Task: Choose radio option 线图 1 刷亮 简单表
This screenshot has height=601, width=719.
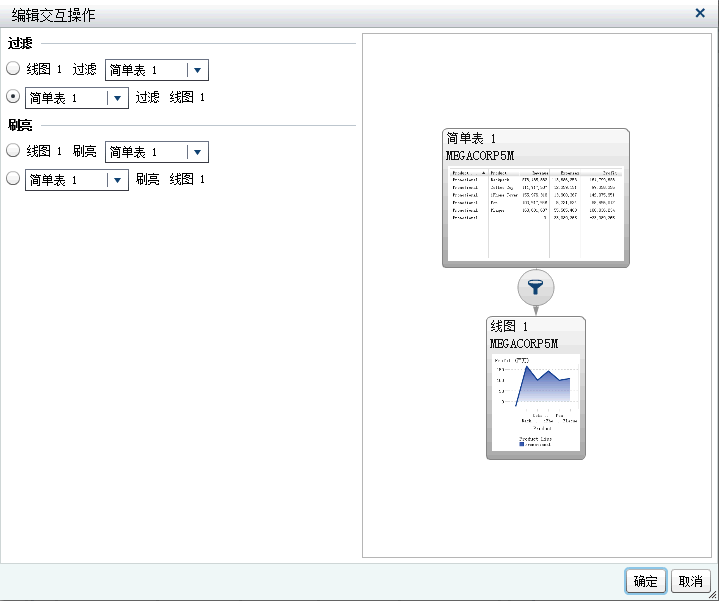Action: coord(13,151)
